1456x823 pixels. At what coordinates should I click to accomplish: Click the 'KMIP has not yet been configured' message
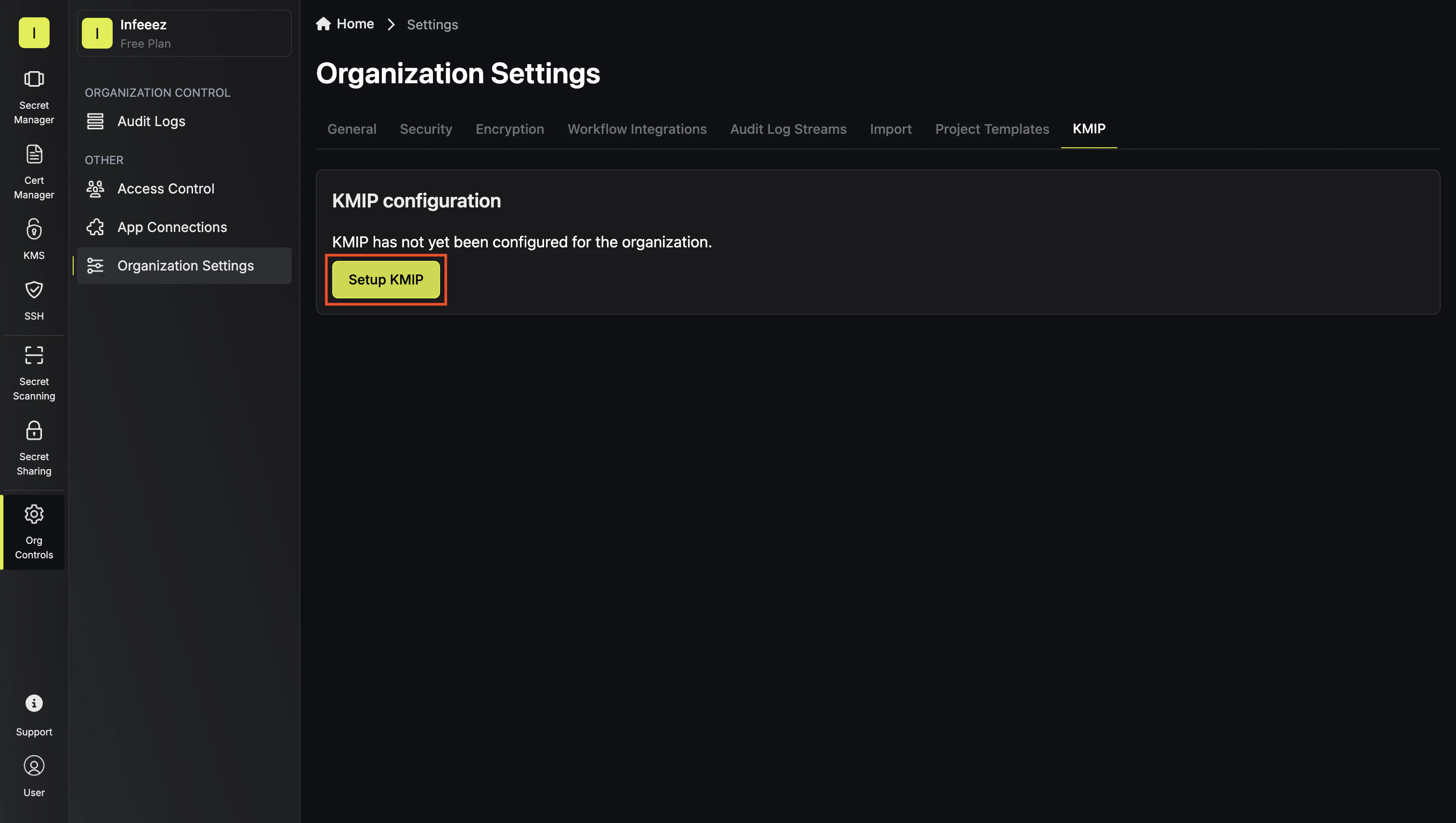click(x=521, y=243)
